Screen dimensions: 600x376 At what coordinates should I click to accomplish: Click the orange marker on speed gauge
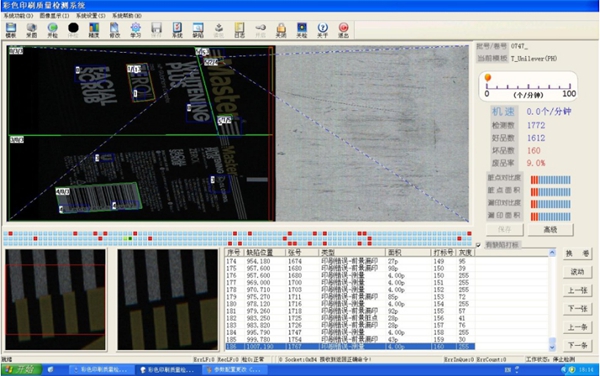(488, 78)
